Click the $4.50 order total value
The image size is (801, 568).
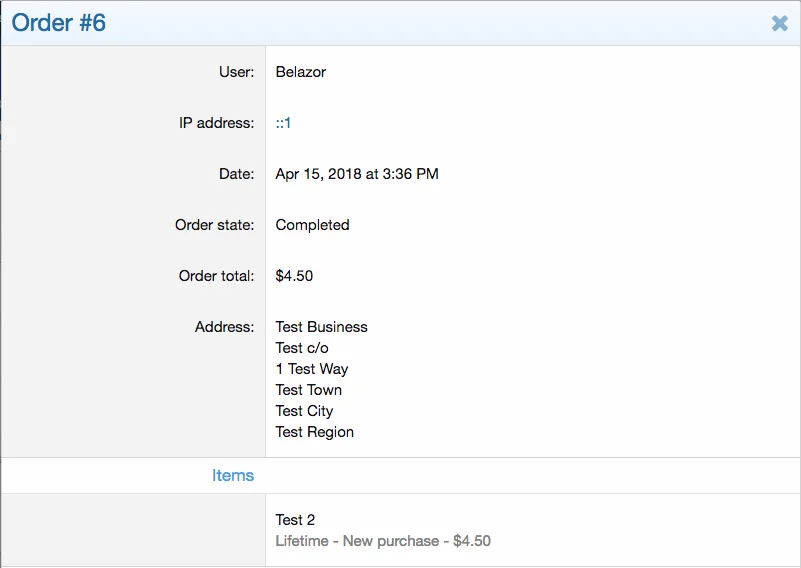coord(294,276)
